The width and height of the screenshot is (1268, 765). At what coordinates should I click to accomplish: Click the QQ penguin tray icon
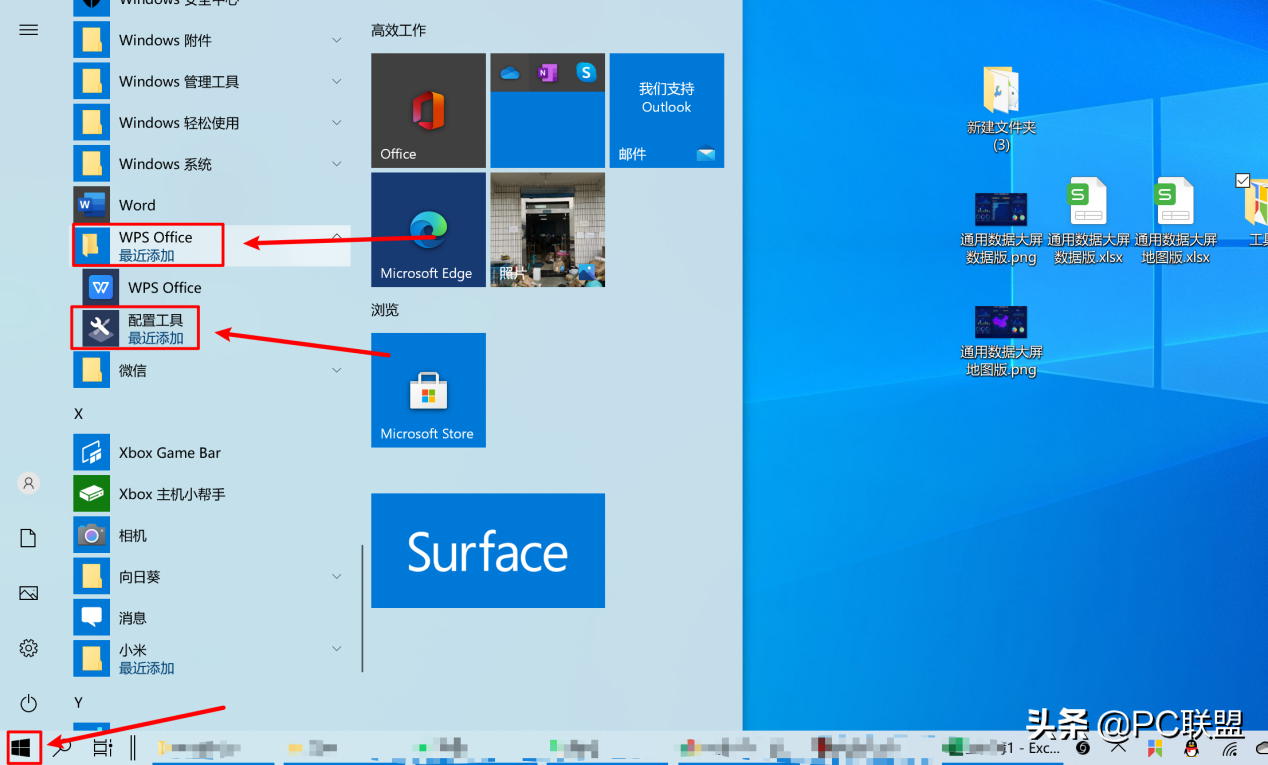coord(1191,747)
